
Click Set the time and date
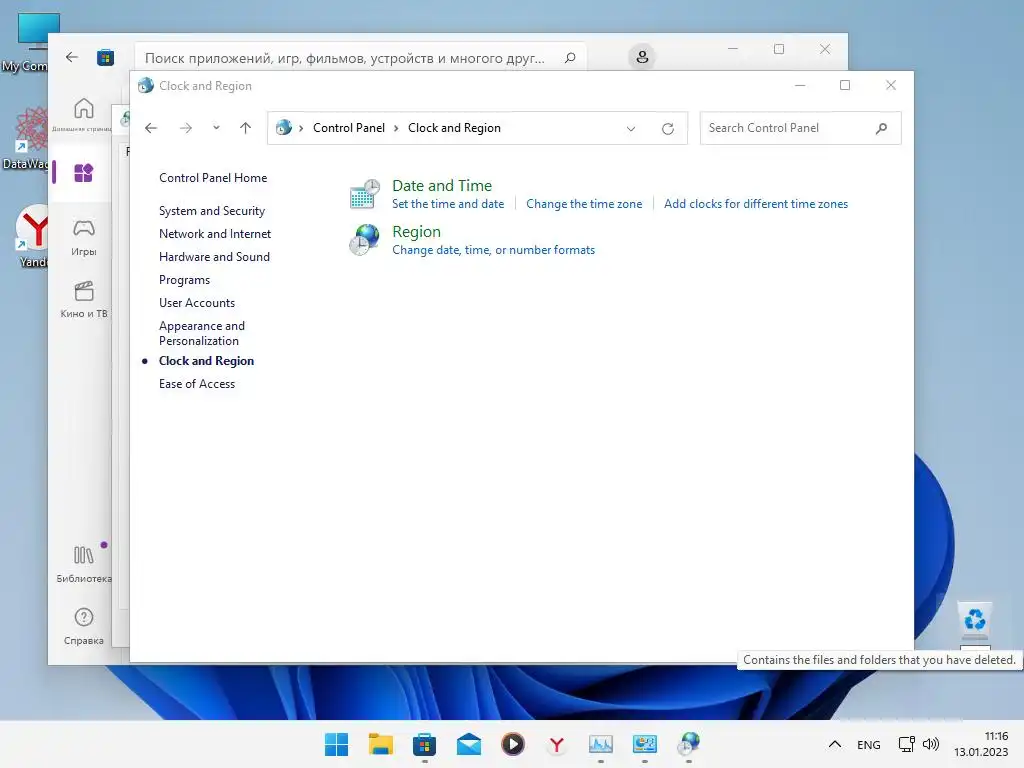tap(448, 204)
